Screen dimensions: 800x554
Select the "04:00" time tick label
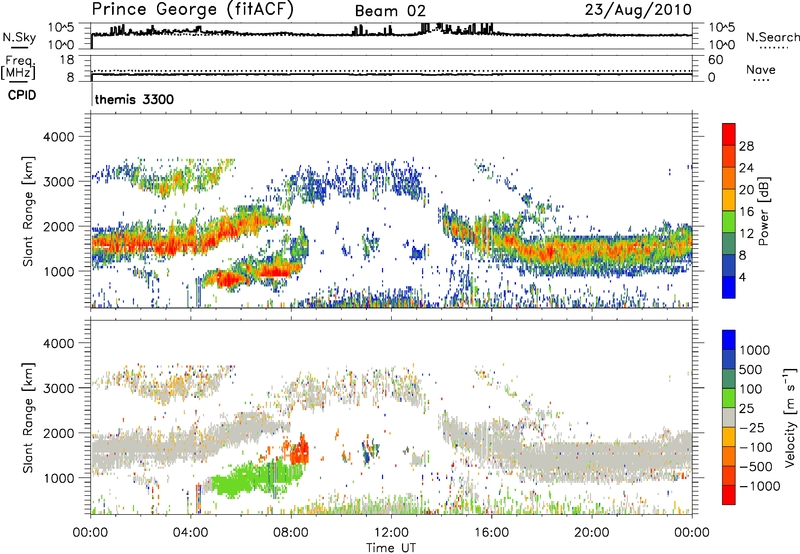tap(191, 533)
